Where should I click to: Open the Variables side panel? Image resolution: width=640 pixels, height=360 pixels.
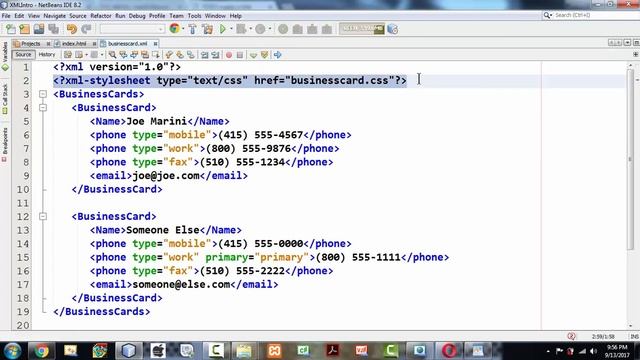point(5,56)
